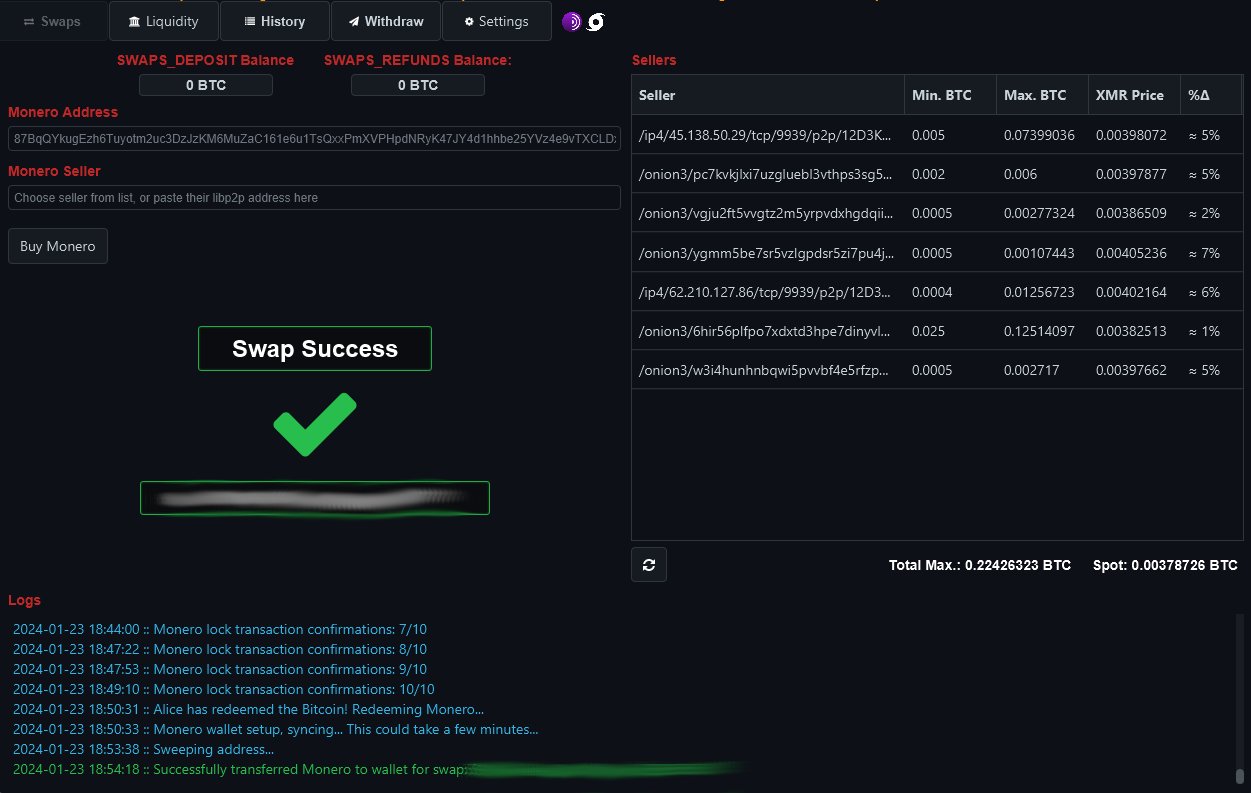1251x793 pixels.
Task: Refresh the sellers list
Action: point(649,565)
